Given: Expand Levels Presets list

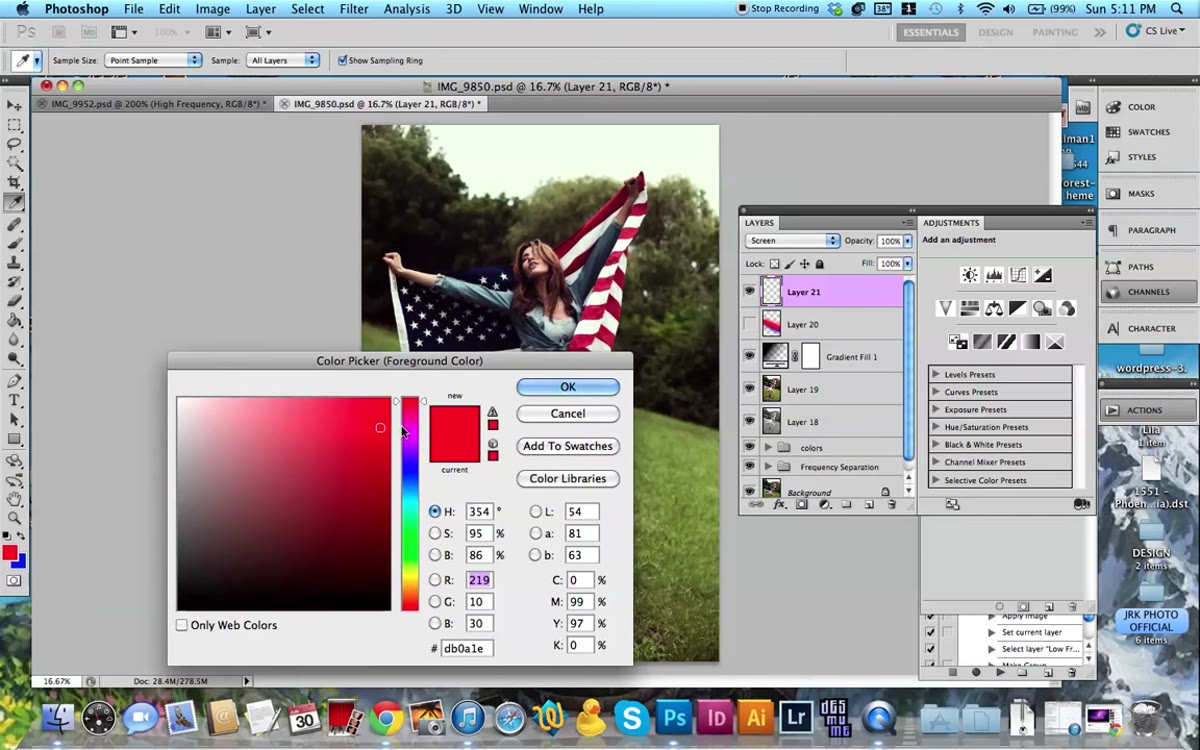Looking at the screenshot, I should point(936,374).
